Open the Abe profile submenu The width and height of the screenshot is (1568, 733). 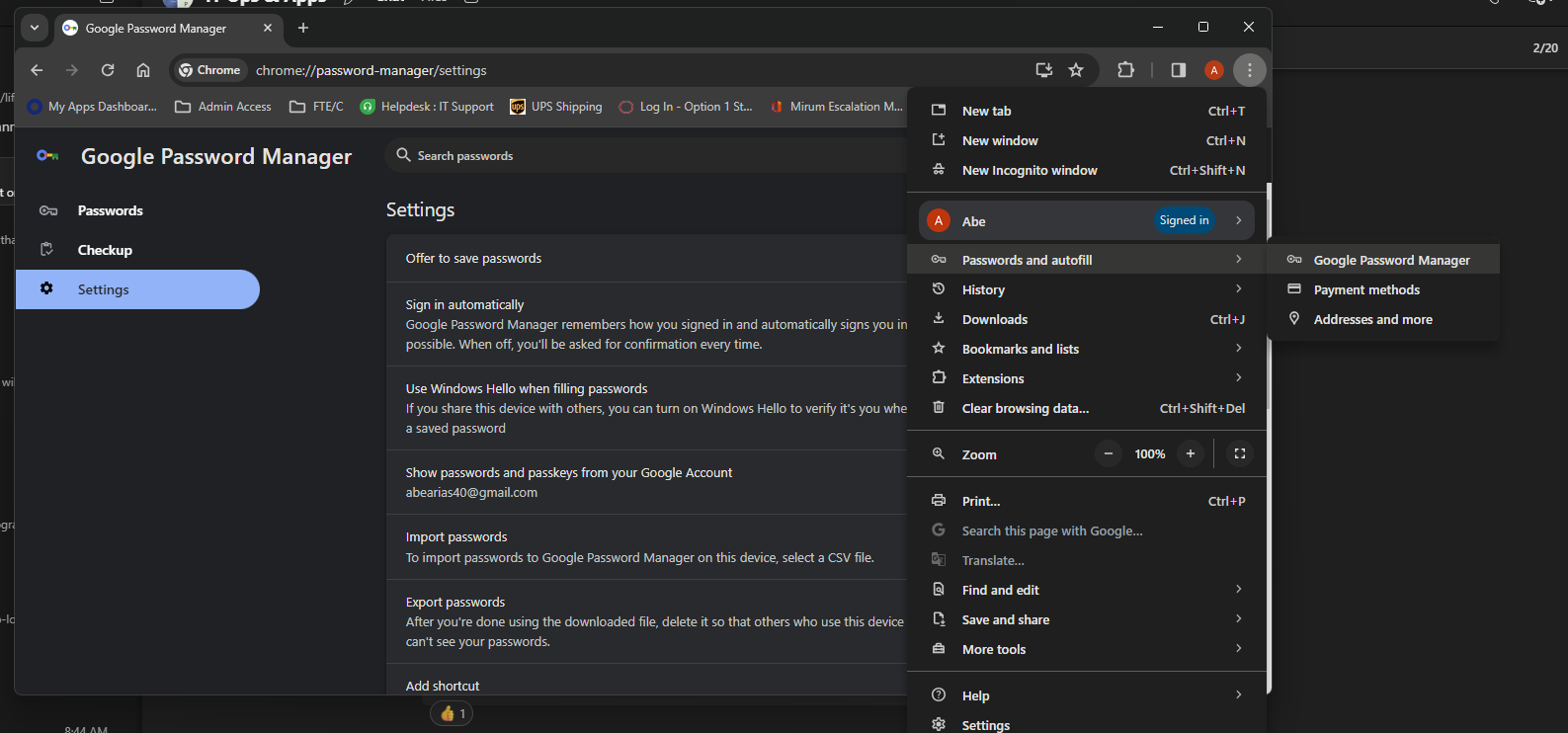click(1087, 220)
